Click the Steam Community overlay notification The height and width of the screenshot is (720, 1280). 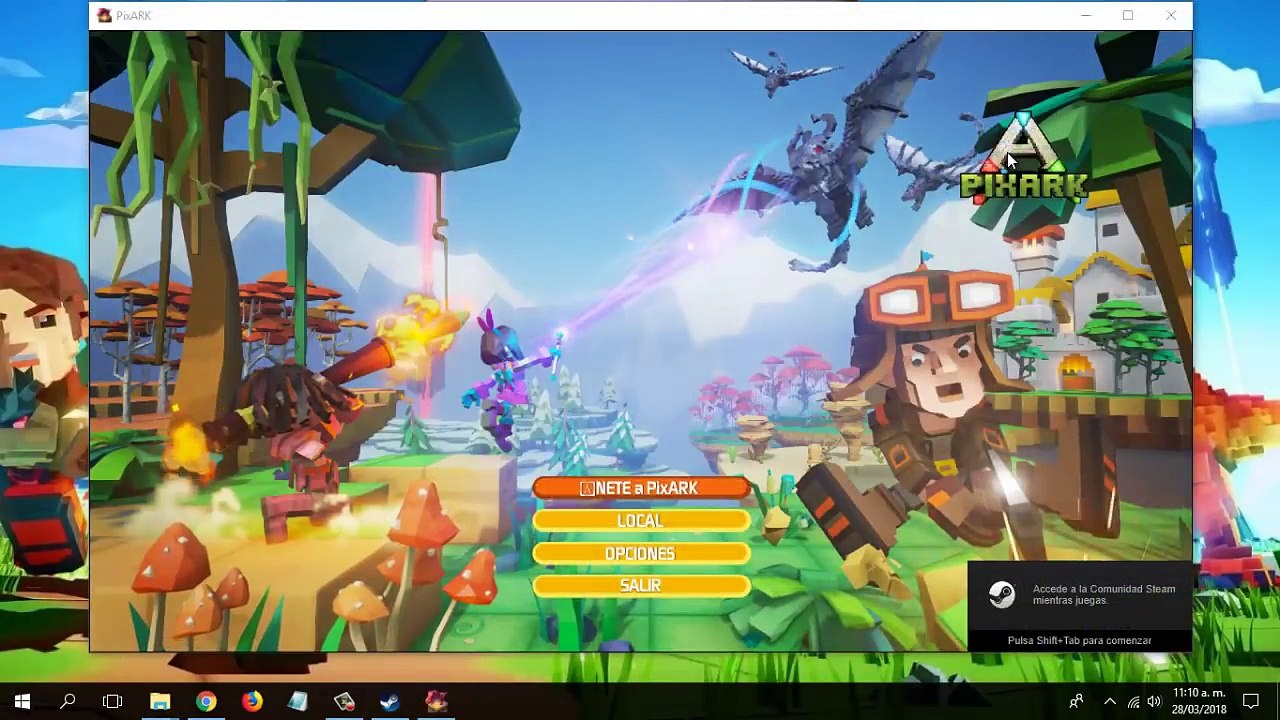pos(1079,606)
